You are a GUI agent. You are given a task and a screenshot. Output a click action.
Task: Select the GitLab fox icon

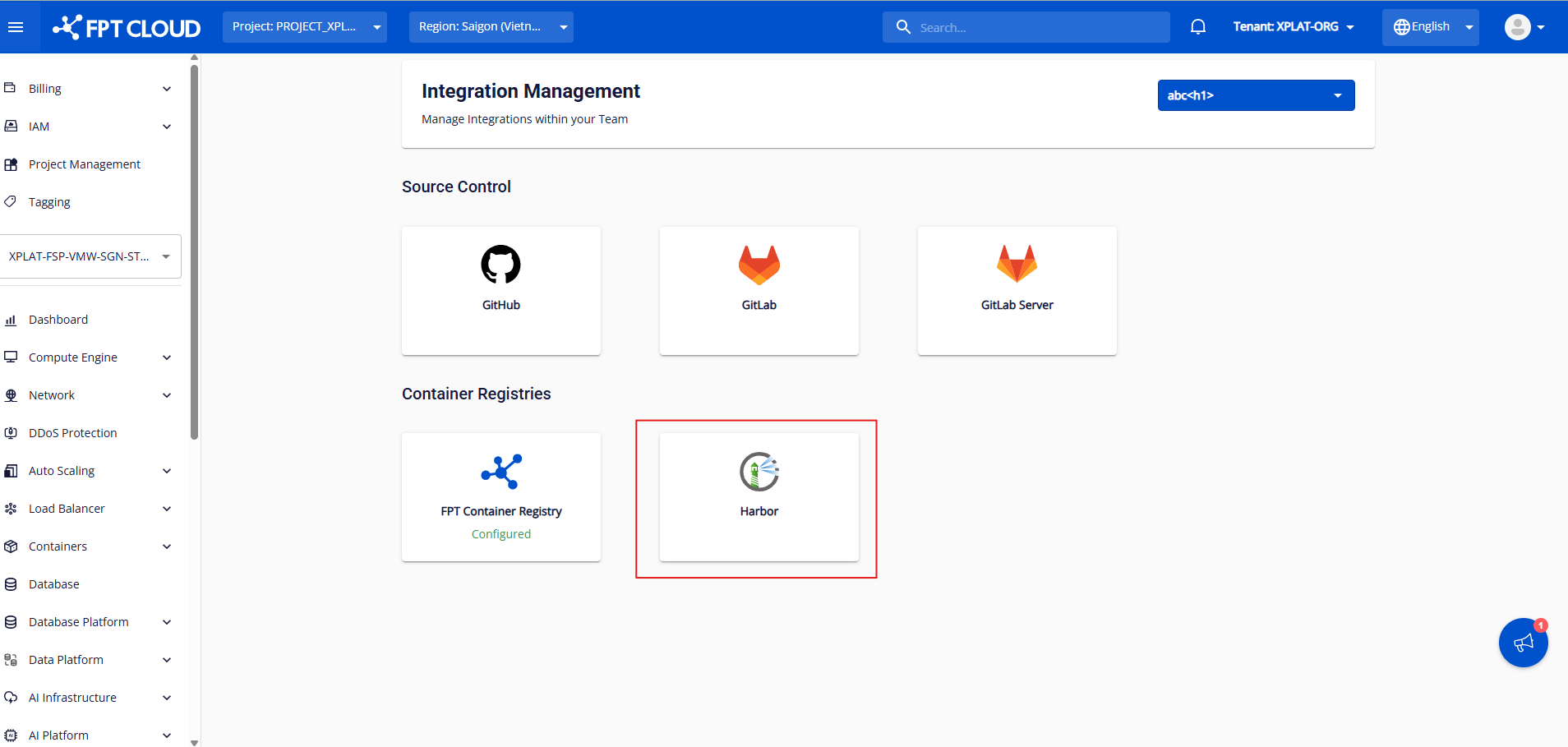pyautogui.click(x=759, y=265)
